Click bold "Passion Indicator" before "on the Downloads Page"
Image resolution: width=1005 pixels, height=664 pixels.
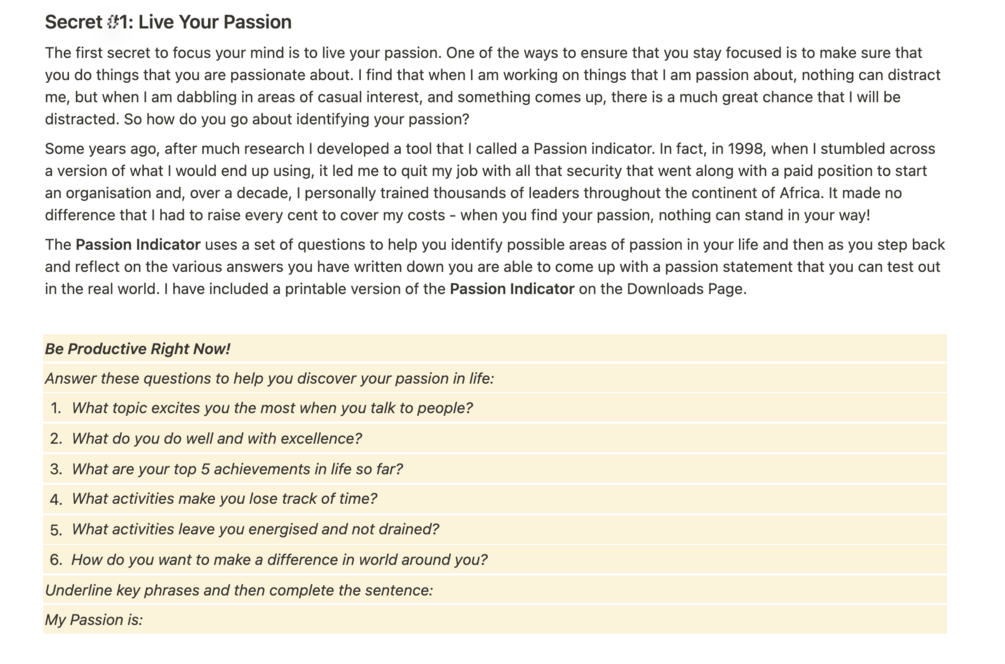[512, 290]
